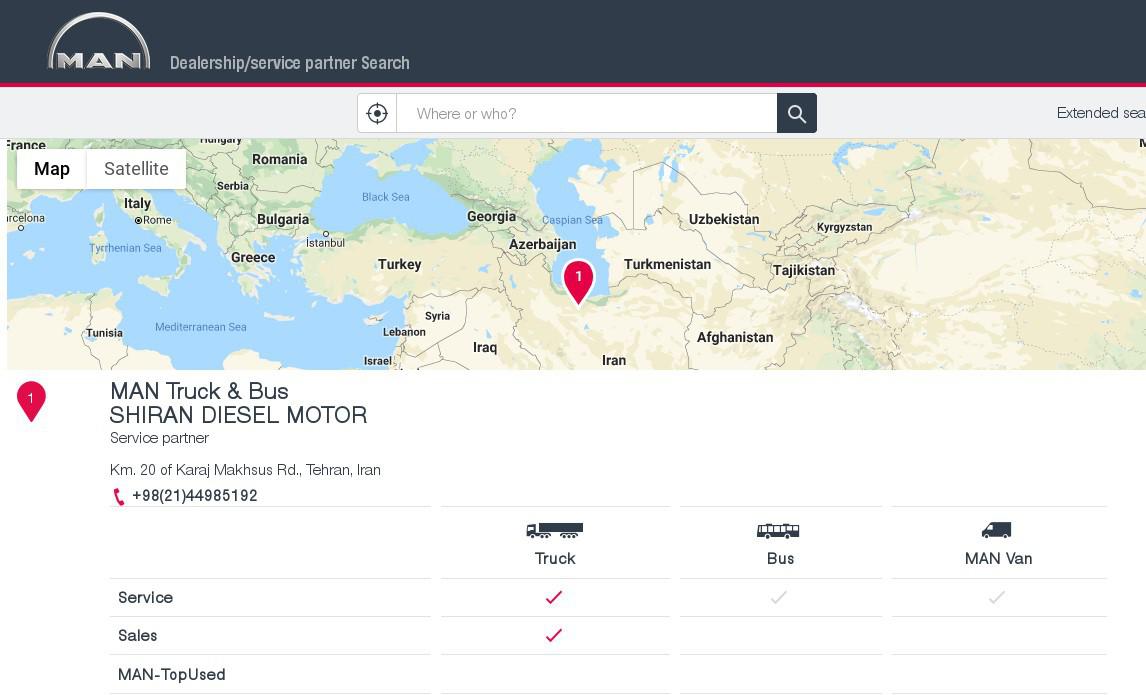Use the locate-me crosshair icon
1146x695 pixels.
click(377, 113)
